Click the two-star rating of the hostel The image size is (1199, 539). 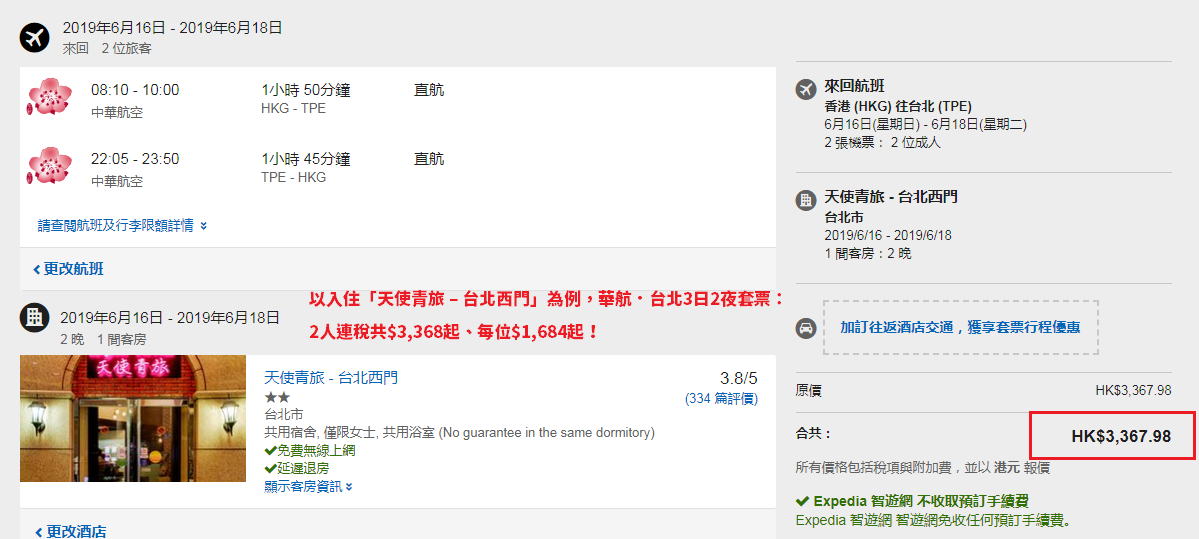(277, 398)
